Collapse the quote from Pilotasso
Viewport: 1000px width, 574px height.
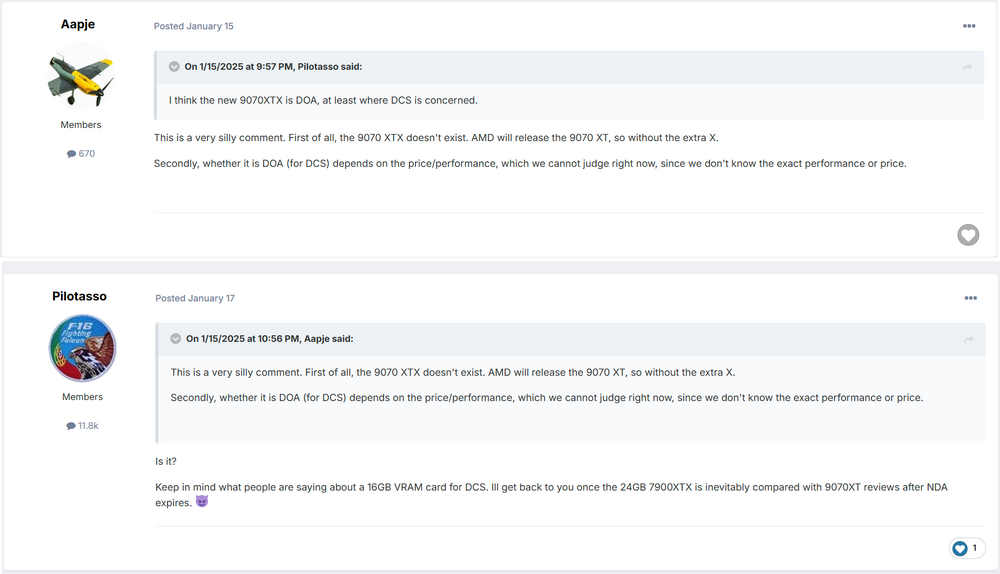[x=175, y=67]
